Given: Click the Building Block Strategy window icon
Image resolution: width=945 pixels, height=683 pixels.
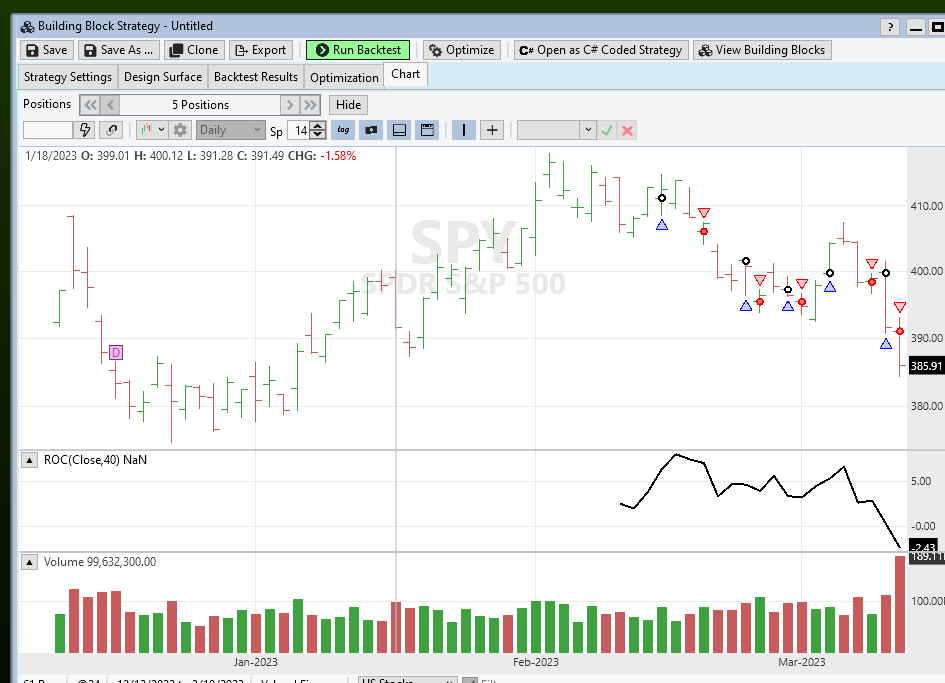Looking at the screenshot, I should click(27, 27).
